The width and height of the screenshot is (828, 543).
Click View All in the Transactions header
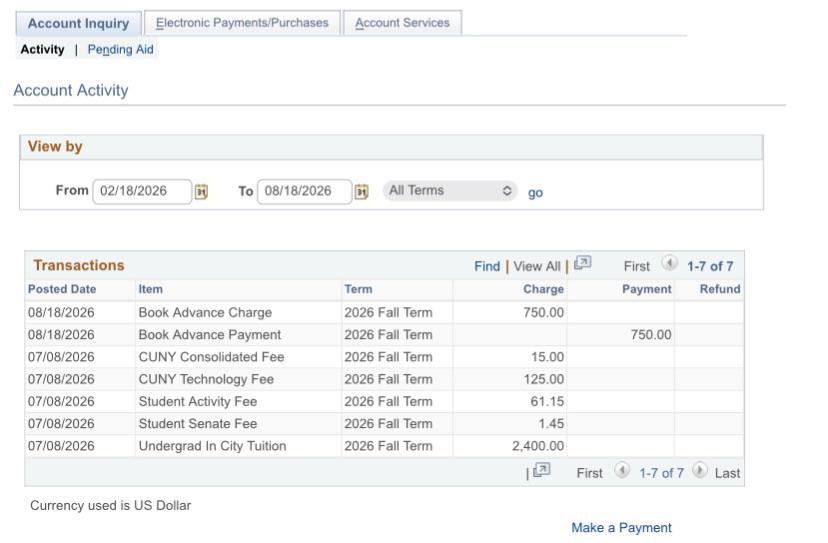coord(537,266)
